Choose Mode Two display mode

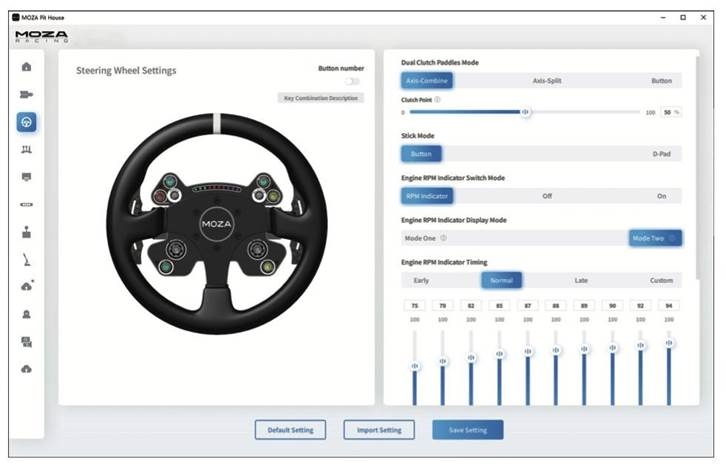tap(655, 238)
